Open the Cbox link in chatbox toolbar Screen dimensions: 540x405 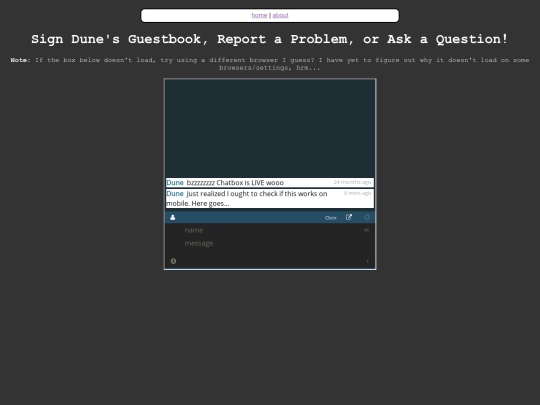click(x=331, y=218)
